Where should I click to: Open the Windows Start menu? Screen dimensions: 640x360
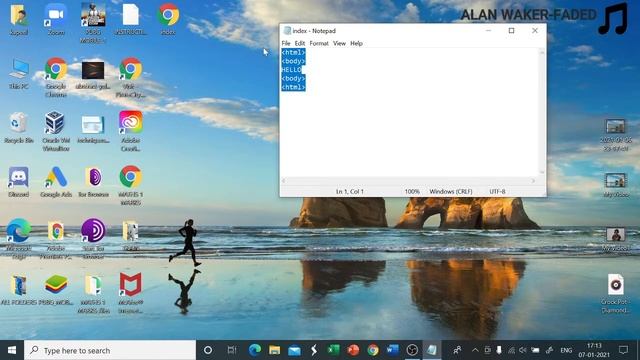point(12,350)
